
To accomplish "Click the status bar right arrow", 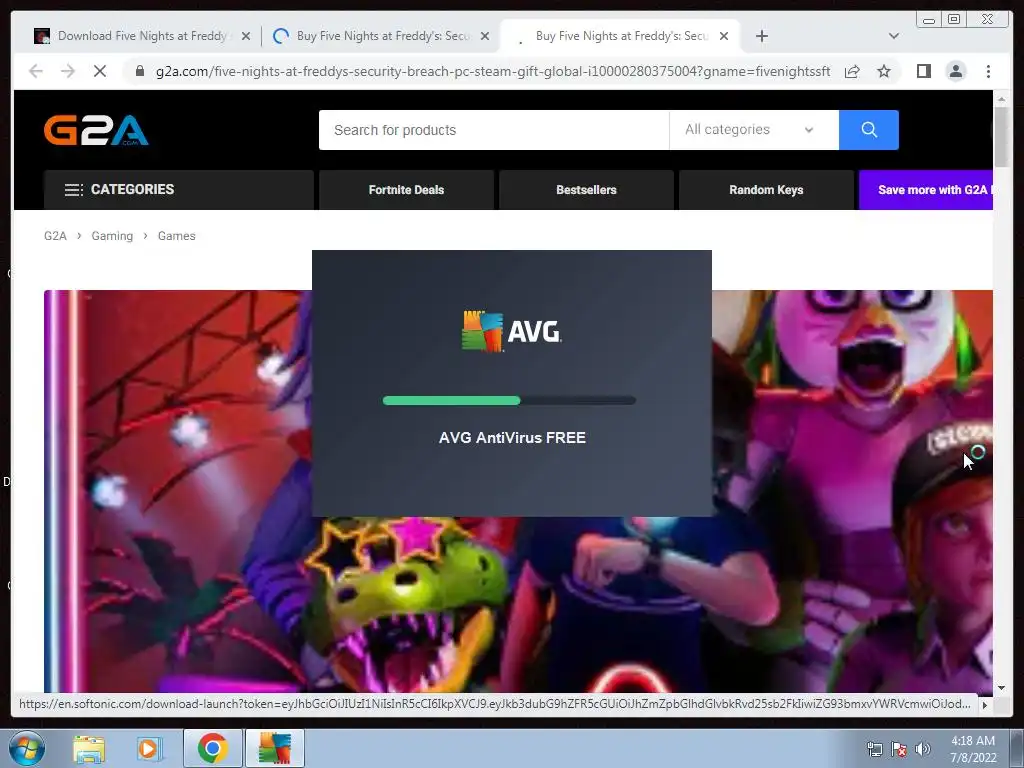I will click(985, 705).
